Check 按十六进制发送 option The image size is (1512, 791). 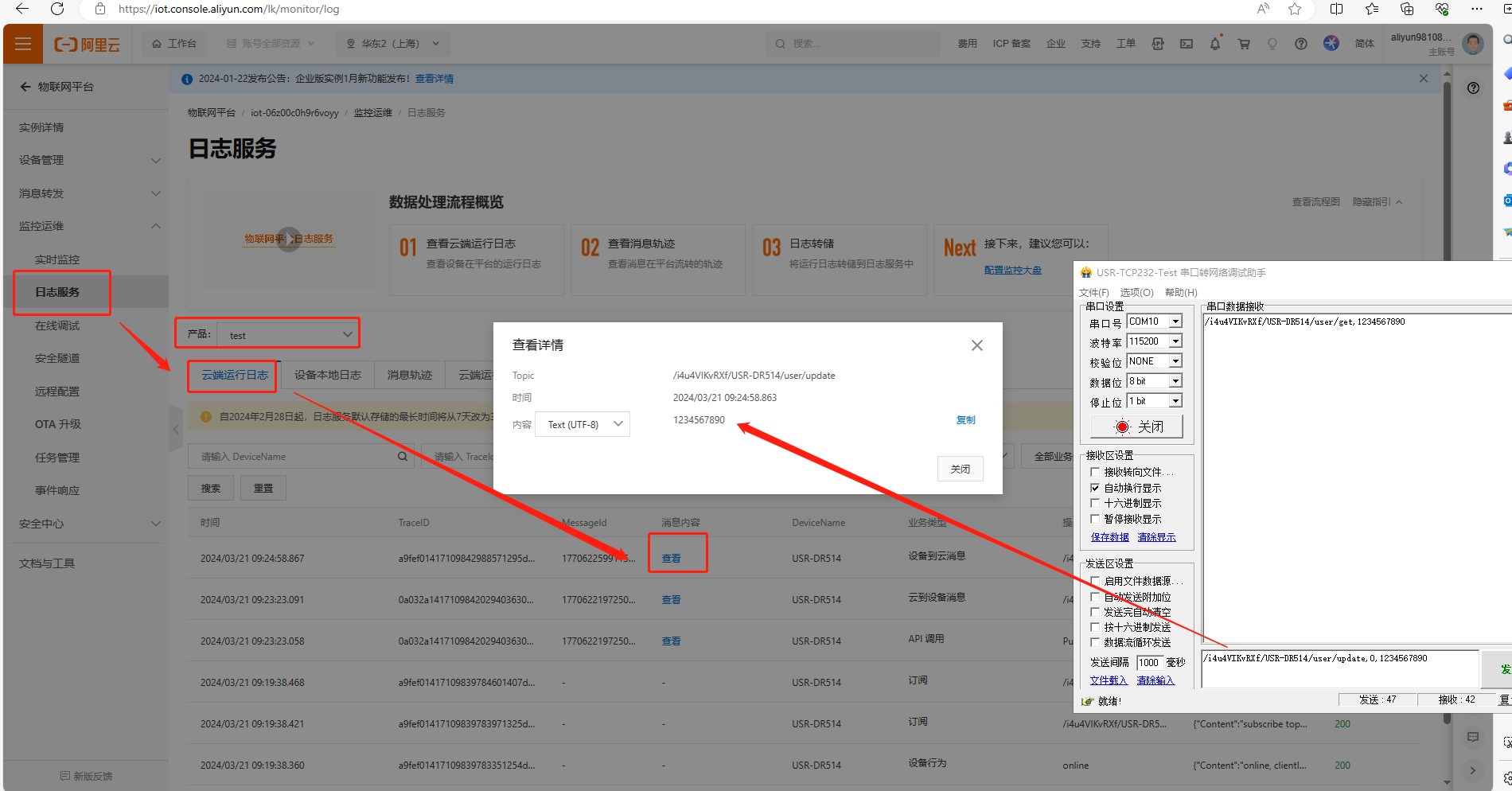[1095, 627]
